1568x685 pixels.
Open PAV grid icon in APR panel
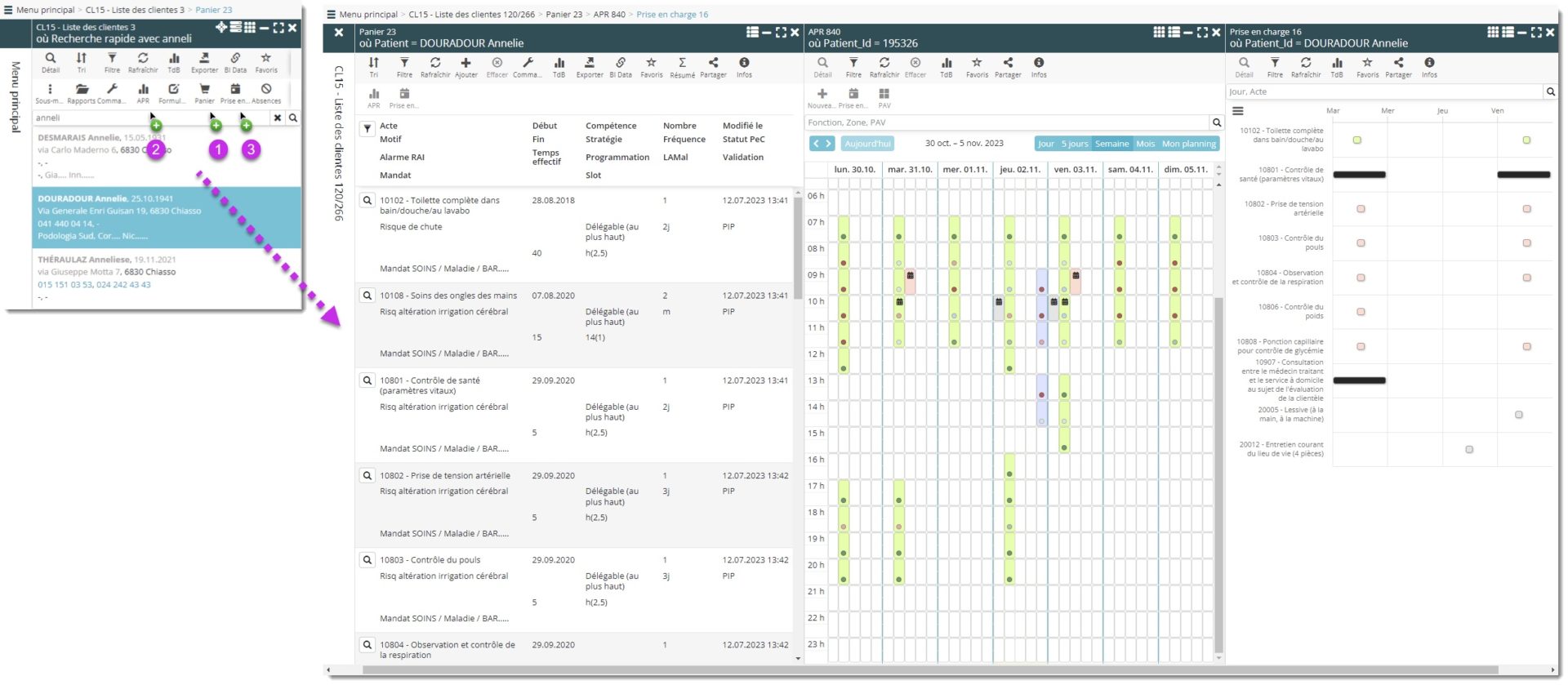point(884,95)
